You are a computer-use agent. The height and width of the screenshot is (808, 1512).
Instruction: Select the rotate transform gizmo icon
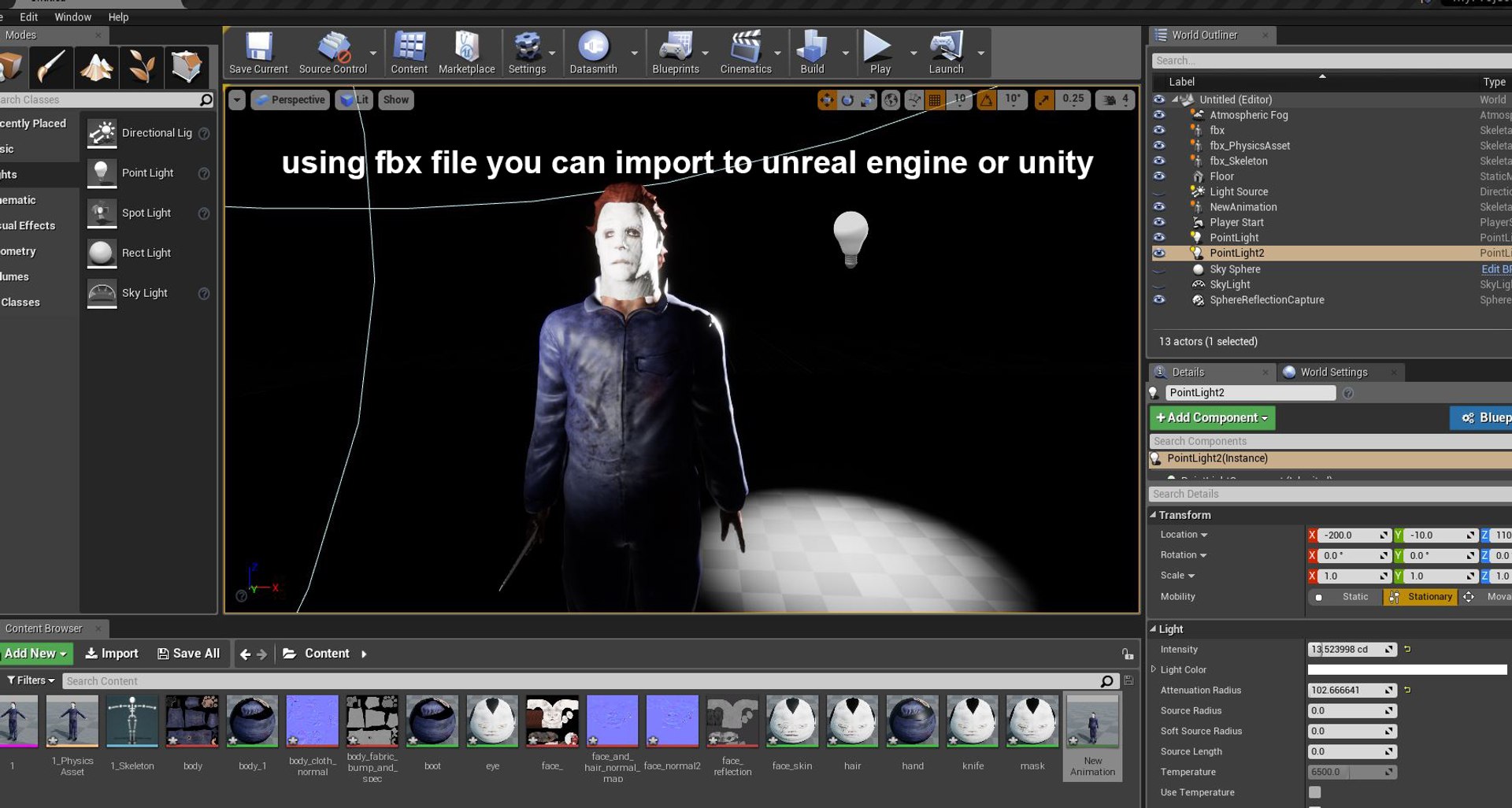click(847, 100)
